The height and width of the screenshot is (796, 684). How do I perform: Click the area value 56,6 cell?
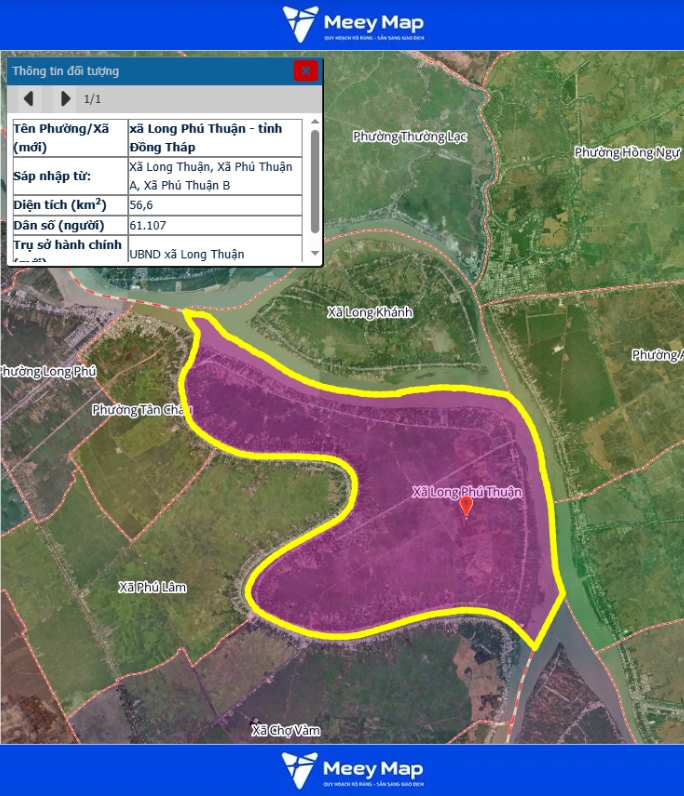(x=142, y=205)
